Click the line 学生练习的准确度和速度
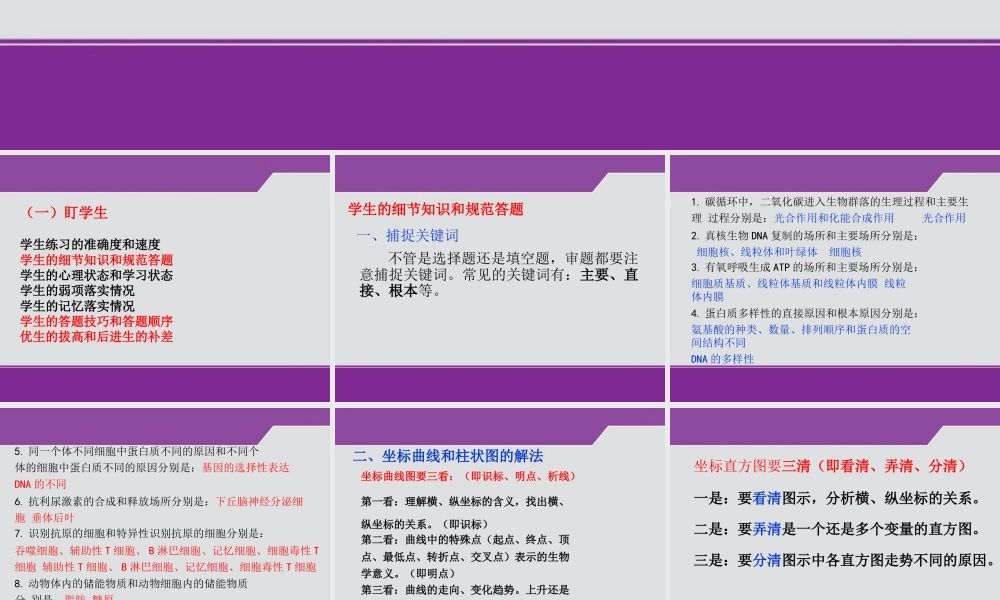The width and height of the screenshot is (1000, 600). click(x=90, y=244)
